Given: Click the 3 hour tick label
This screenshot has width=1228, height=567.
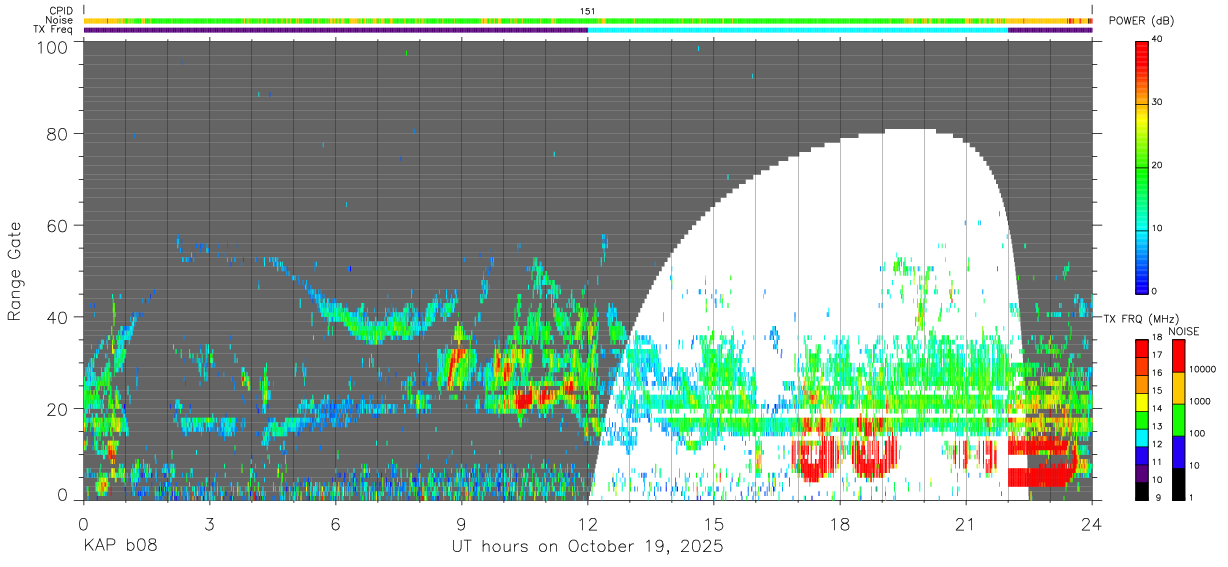Looking at the screenshot, I should click(210, 524).
